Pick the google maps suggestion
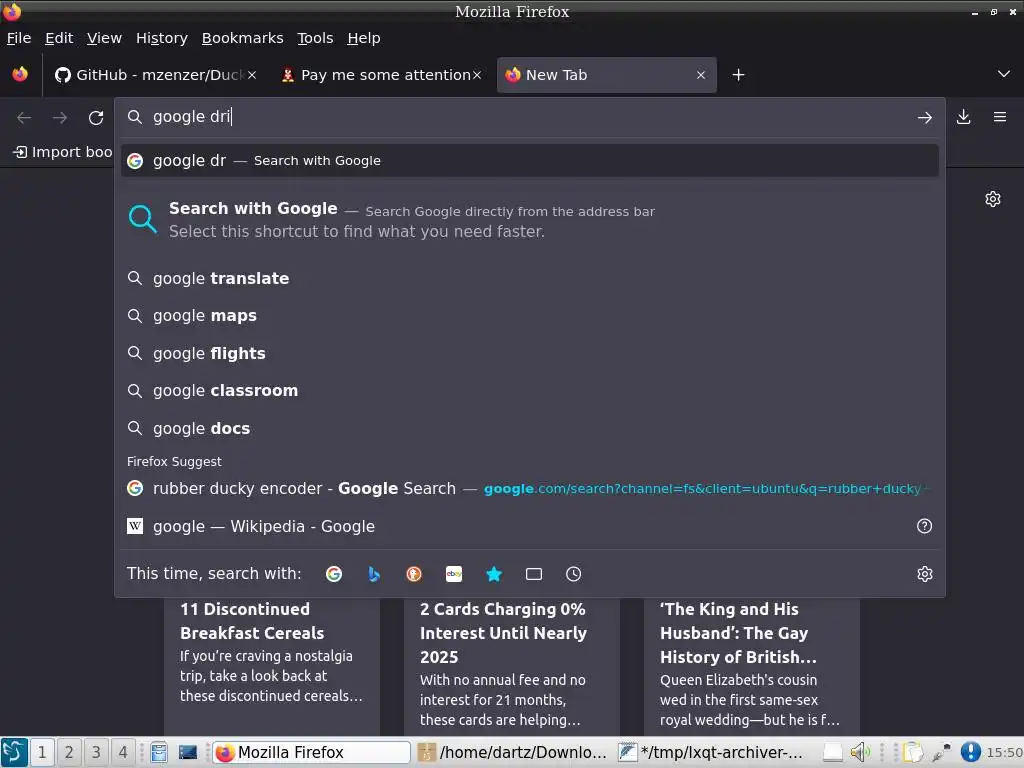Viewport: 1024px width, 768px height. click(x=530, y=316)
